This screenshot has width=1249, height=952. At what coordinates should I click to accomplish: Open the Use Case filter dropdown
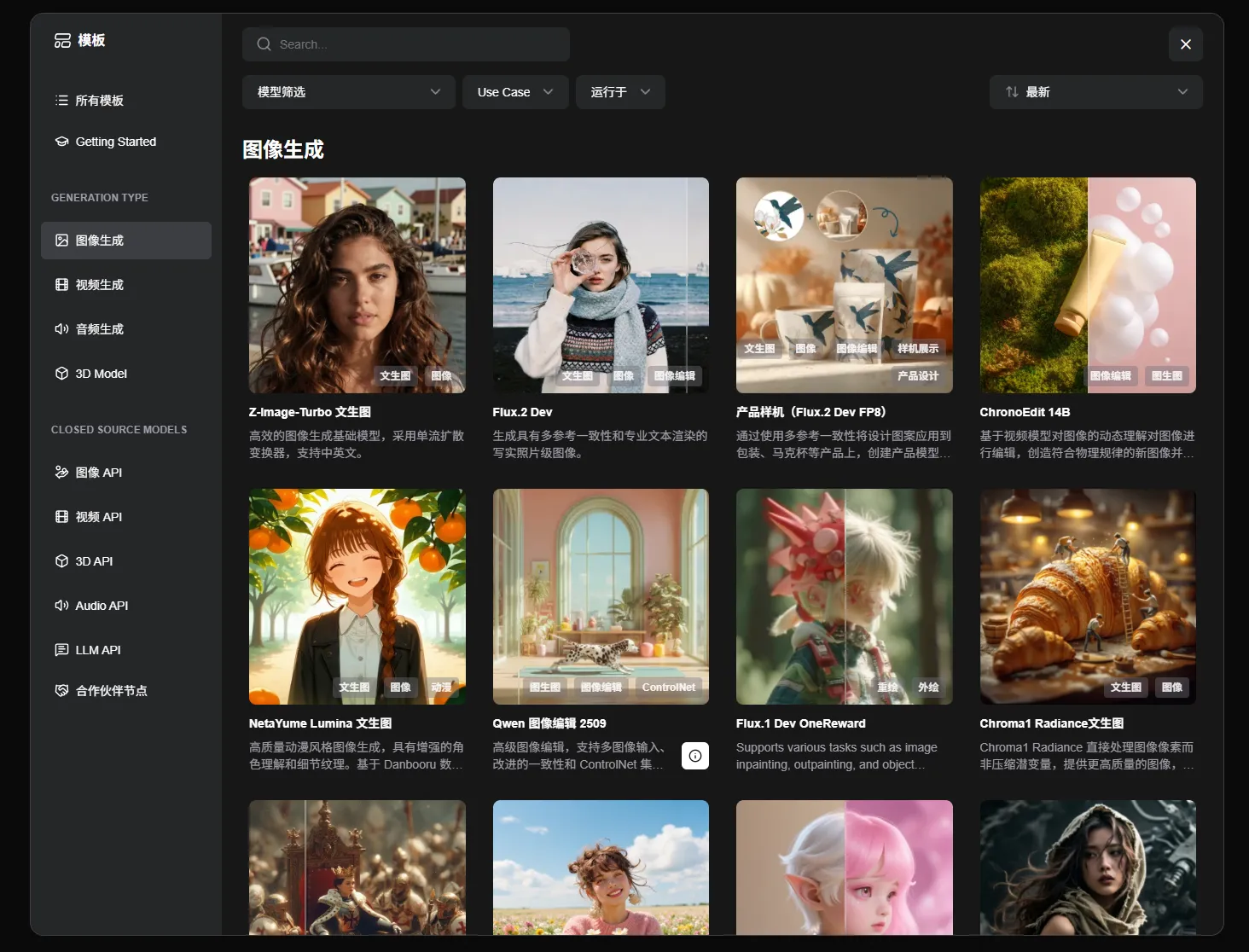(515, 92)
